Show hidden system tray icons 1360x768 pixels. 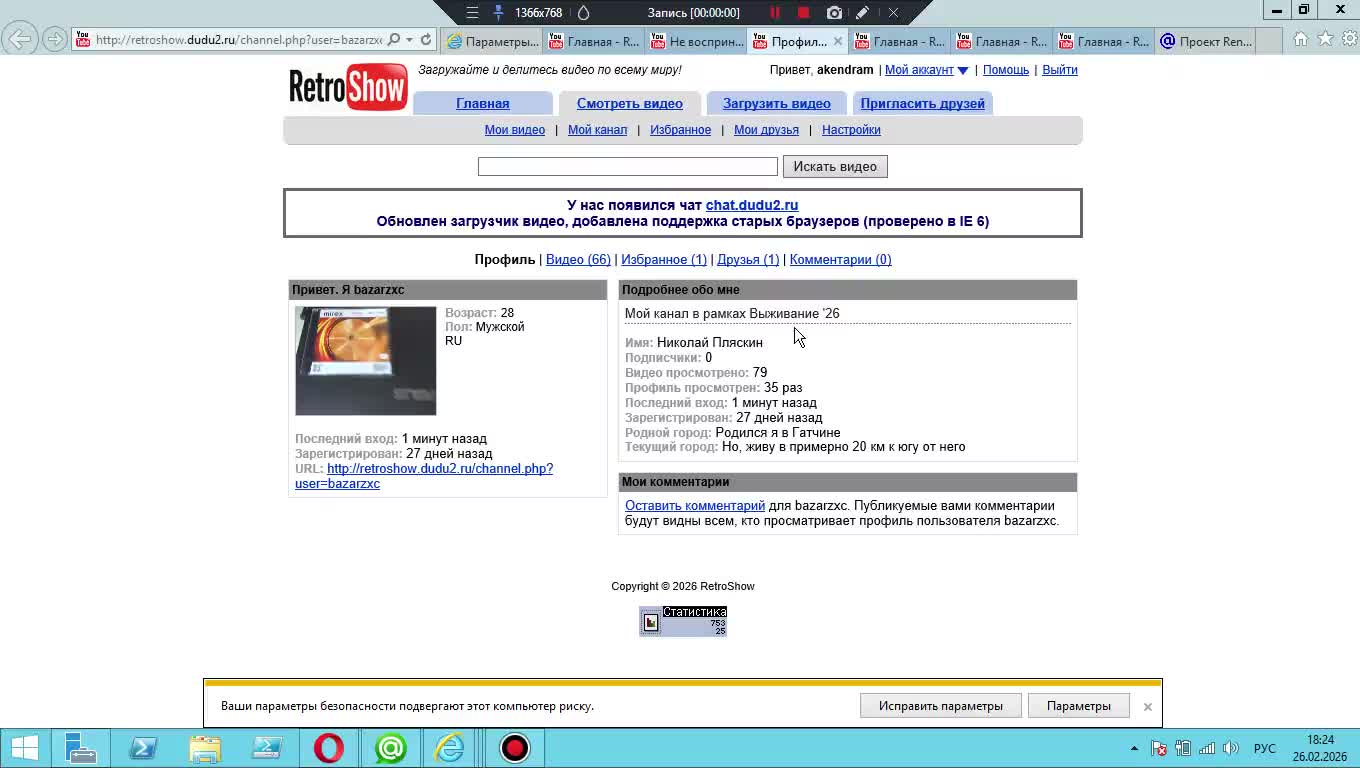click(x=1134, y=748)
